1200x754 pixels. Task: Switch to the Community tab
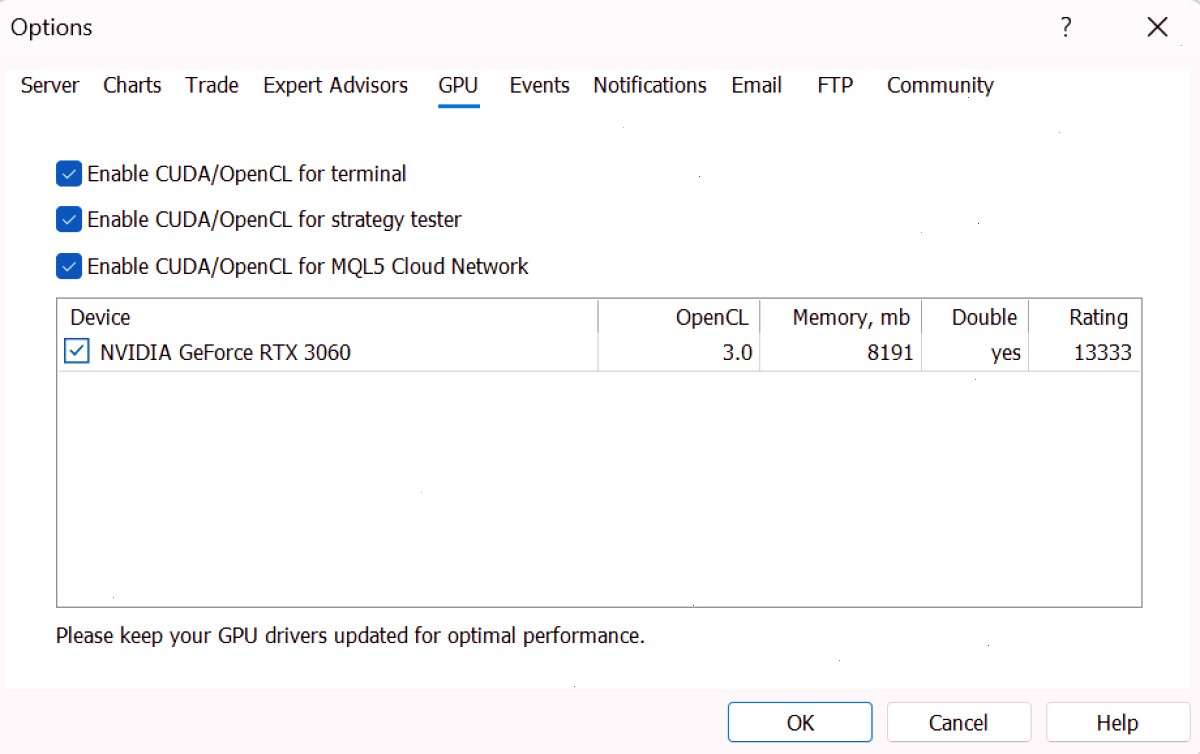point(940,86)
